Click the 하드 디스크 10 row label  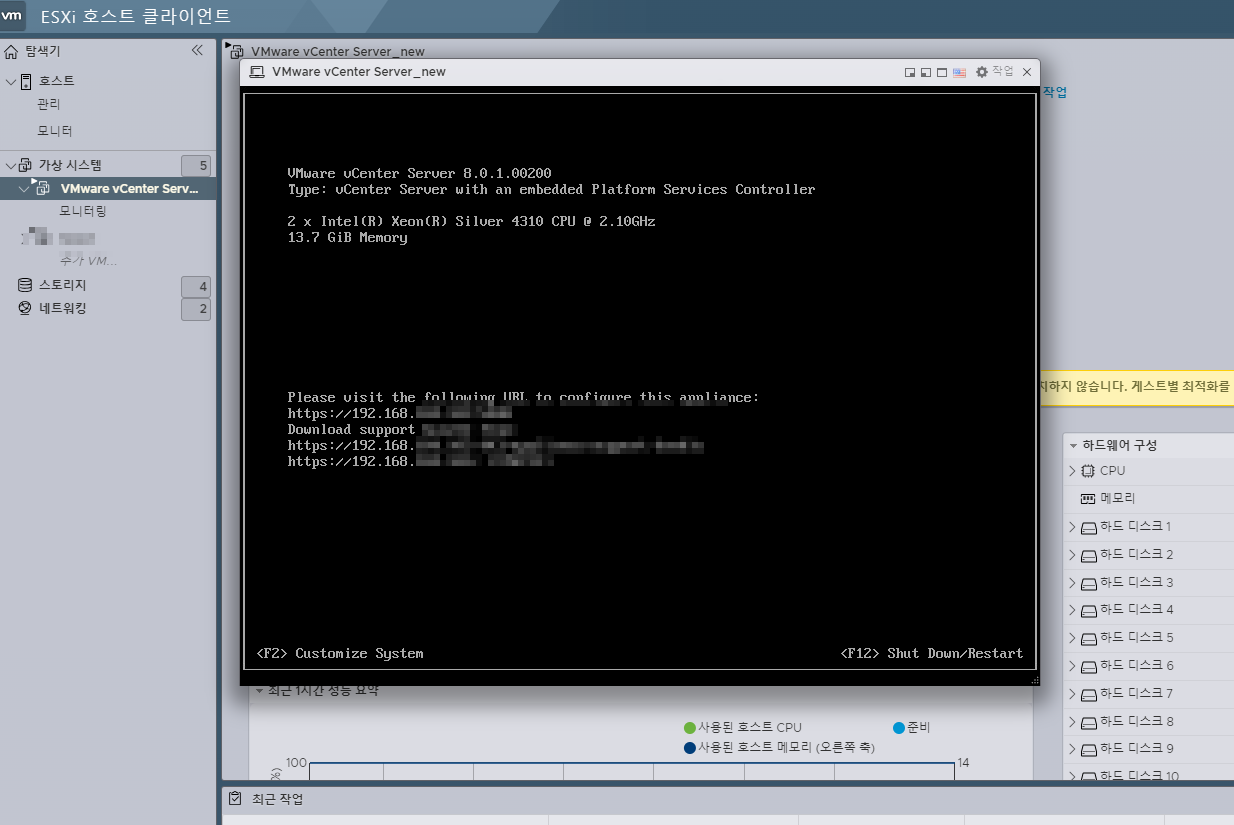1139,776
